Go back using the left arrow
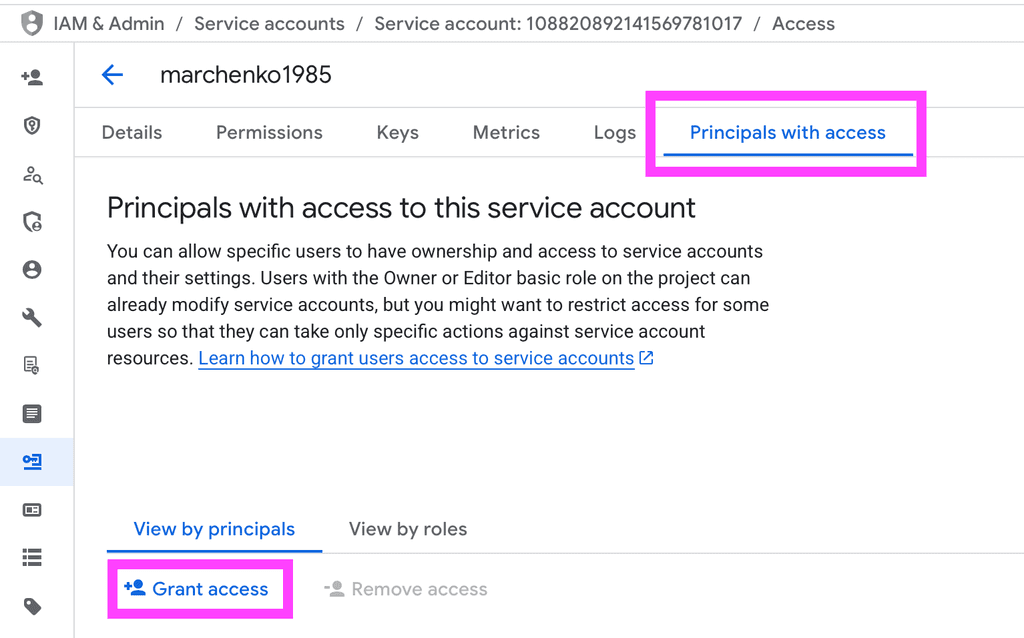 tap(112, 75)
